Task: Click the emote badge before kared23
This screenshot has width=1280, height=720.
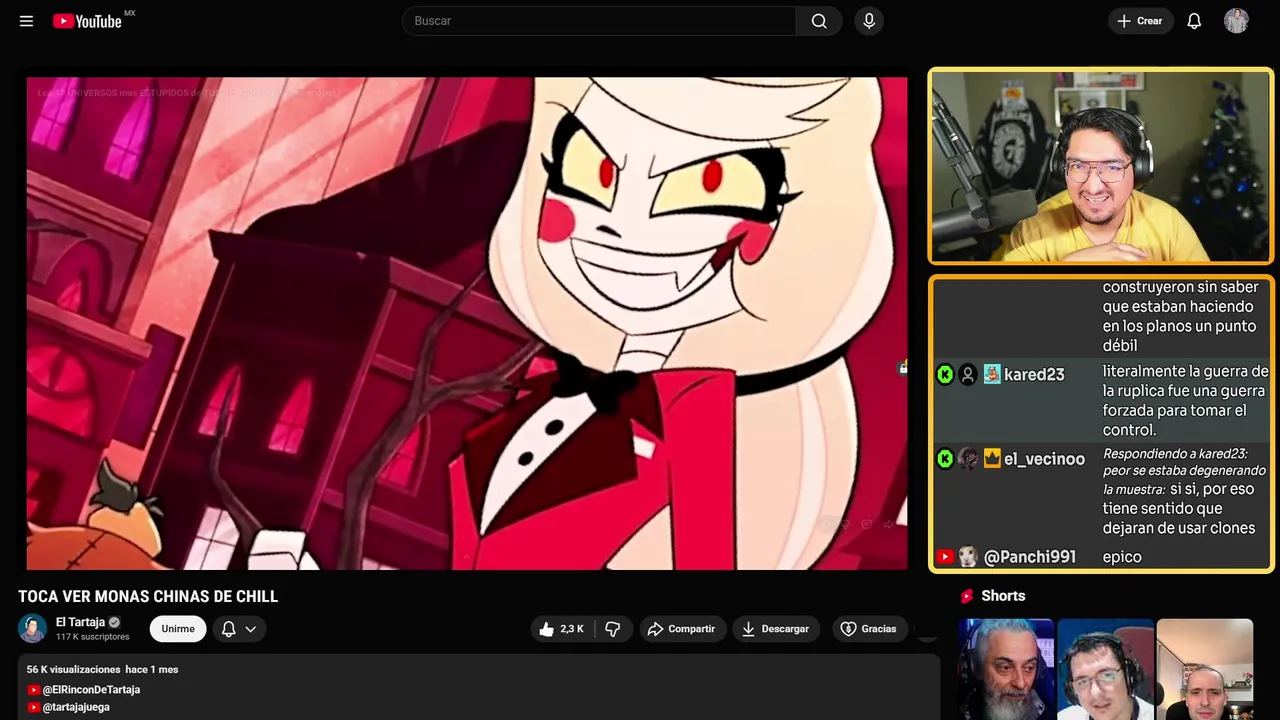Action: point(992,374)
